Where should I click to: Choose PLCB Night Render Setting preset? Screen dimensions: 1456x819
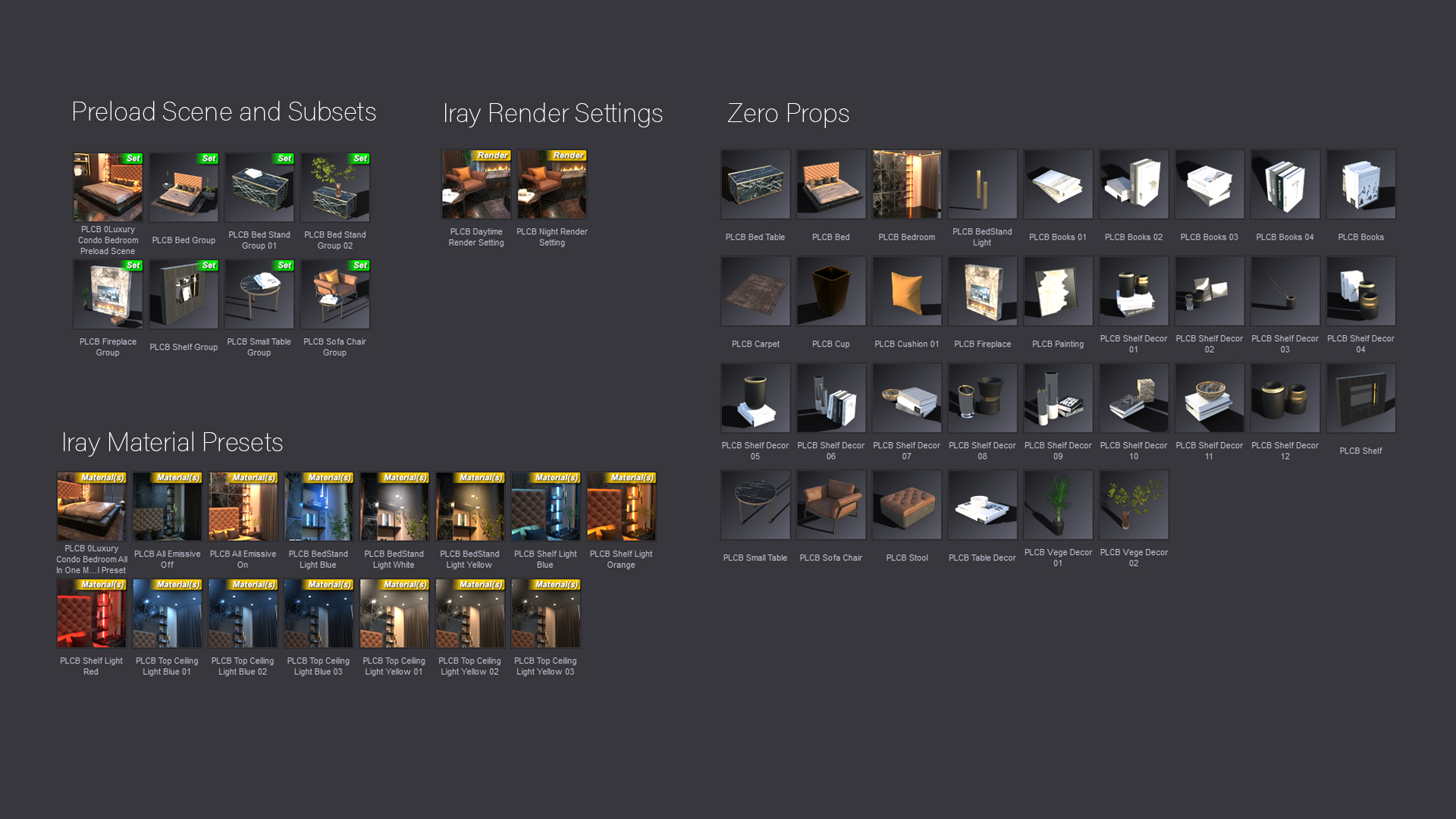552,184
